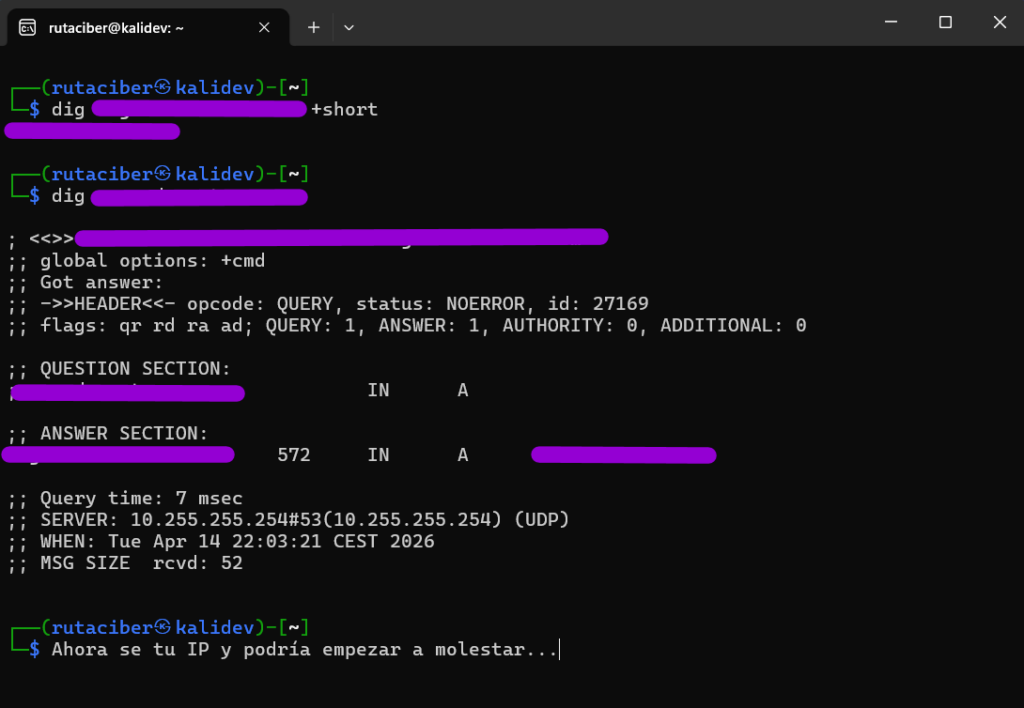
Task: Click the terminal icon in the tab
Action: (28, 28)
